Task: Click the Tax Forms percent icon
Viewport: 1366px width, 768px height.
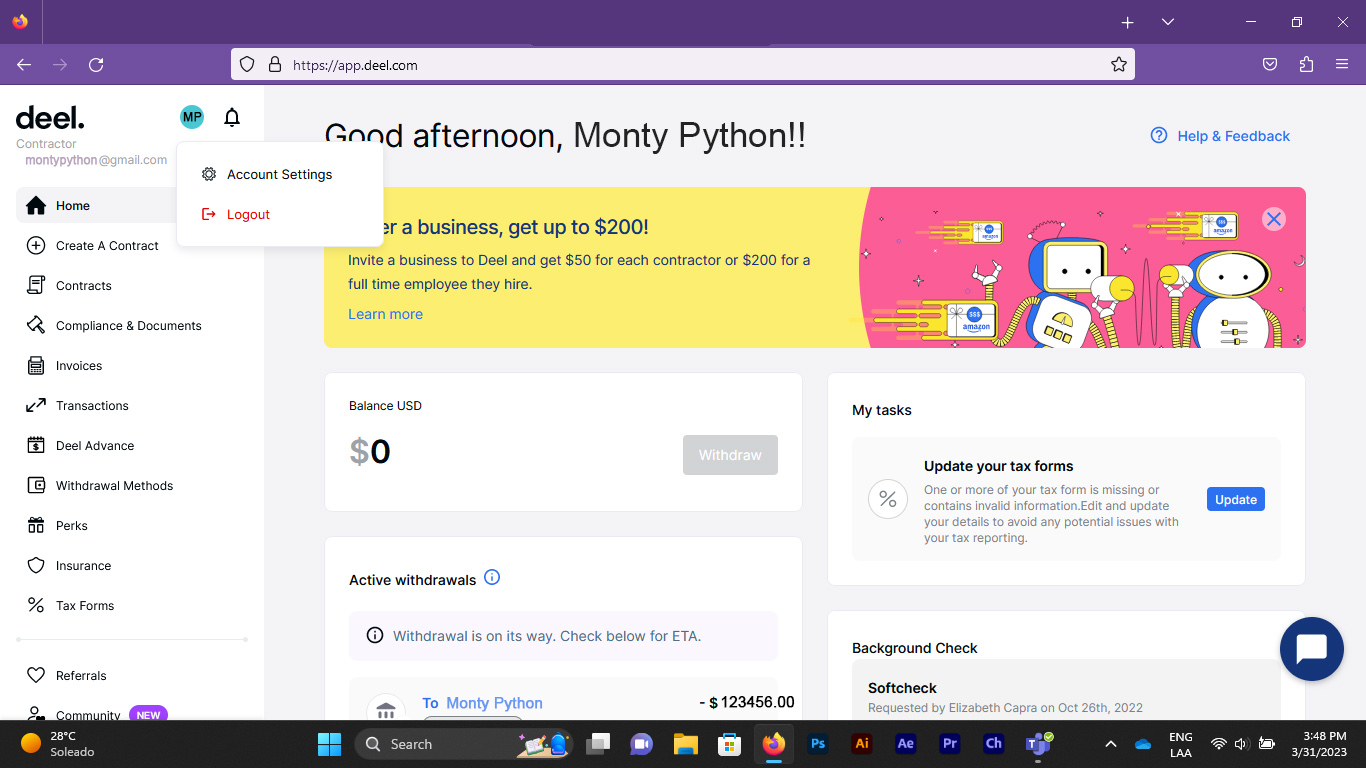Action: point(36,606)
